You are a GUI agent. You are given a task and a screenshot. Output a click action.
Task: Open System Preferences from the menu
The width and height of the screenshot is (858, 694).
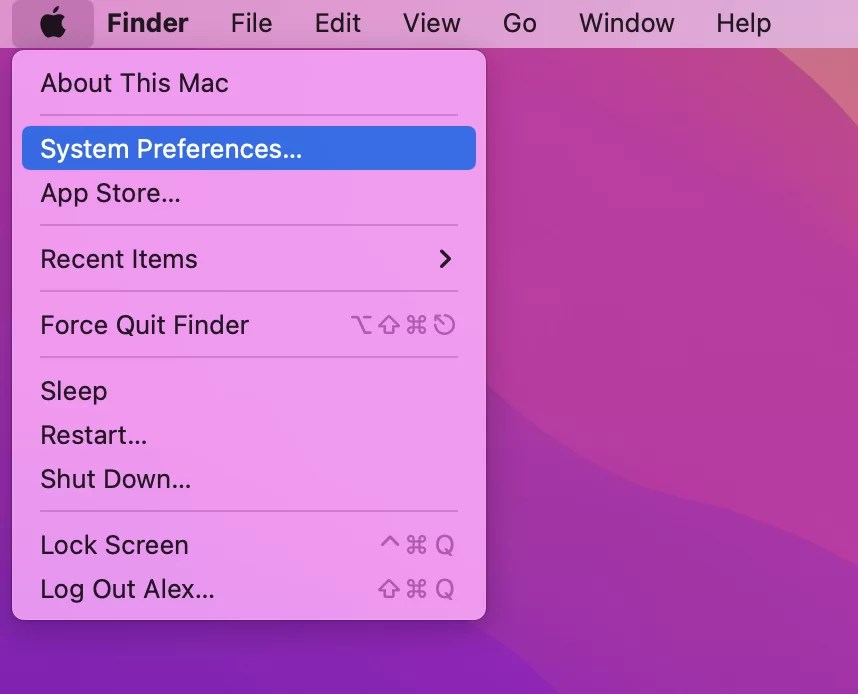(170, 148)
